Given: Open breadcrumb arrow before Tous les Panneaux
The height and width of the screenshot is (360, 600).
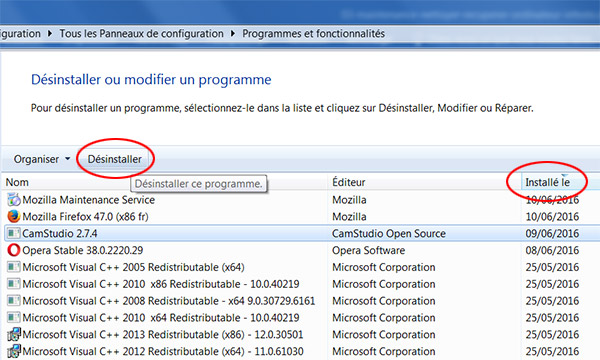Looking at the screenshot, I should [50, 34].
